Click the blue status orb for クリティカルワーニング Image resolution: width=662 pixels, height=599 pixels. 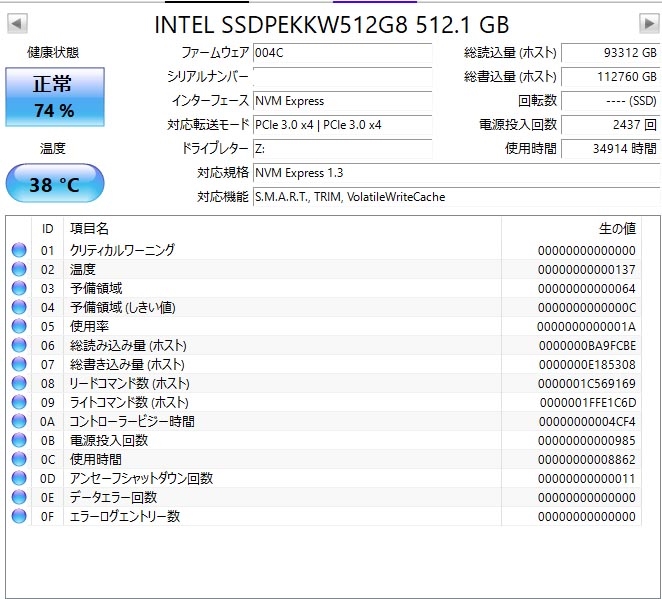(x=18, y=251)
